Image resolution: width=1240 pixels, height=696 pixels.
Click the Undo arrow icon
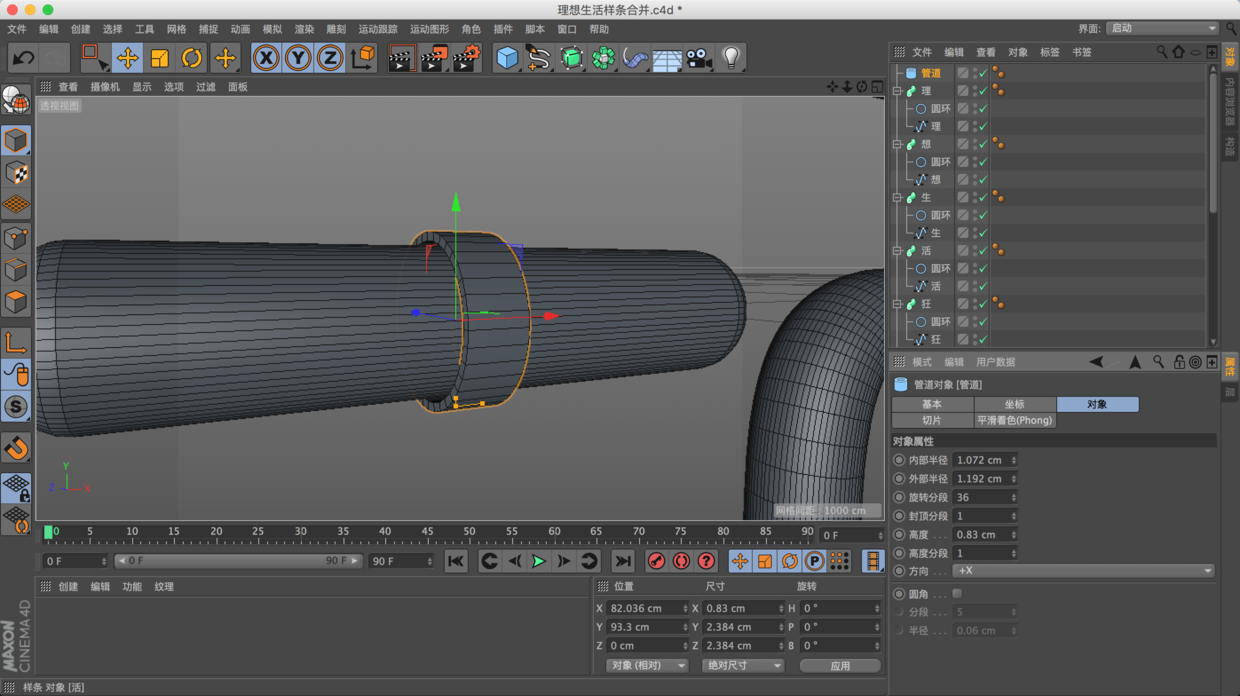[x=23, y=58]
